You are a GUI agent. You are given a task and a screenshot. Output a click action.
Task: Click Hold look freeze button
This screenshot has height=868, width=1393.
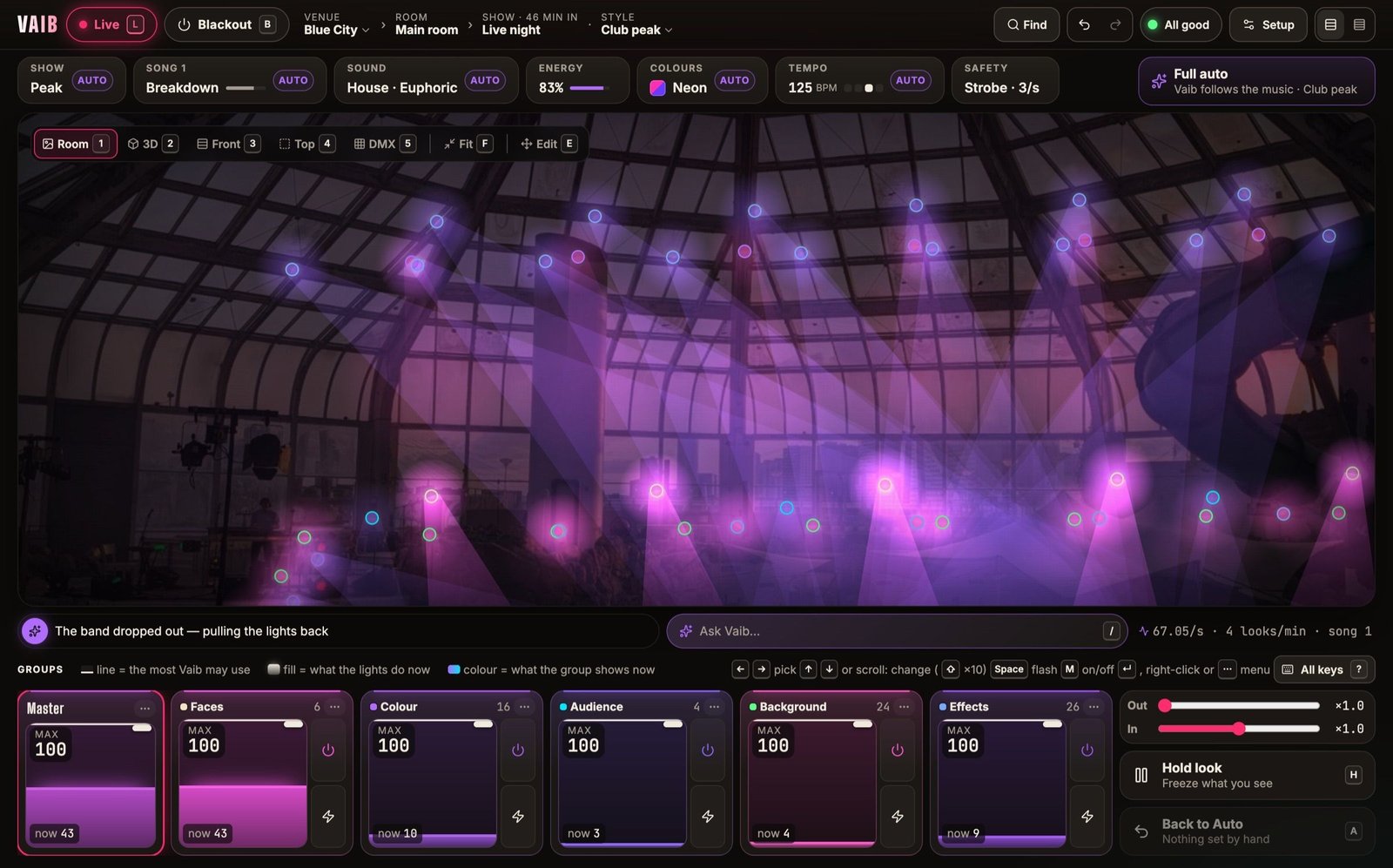(x=1247, y=775)
